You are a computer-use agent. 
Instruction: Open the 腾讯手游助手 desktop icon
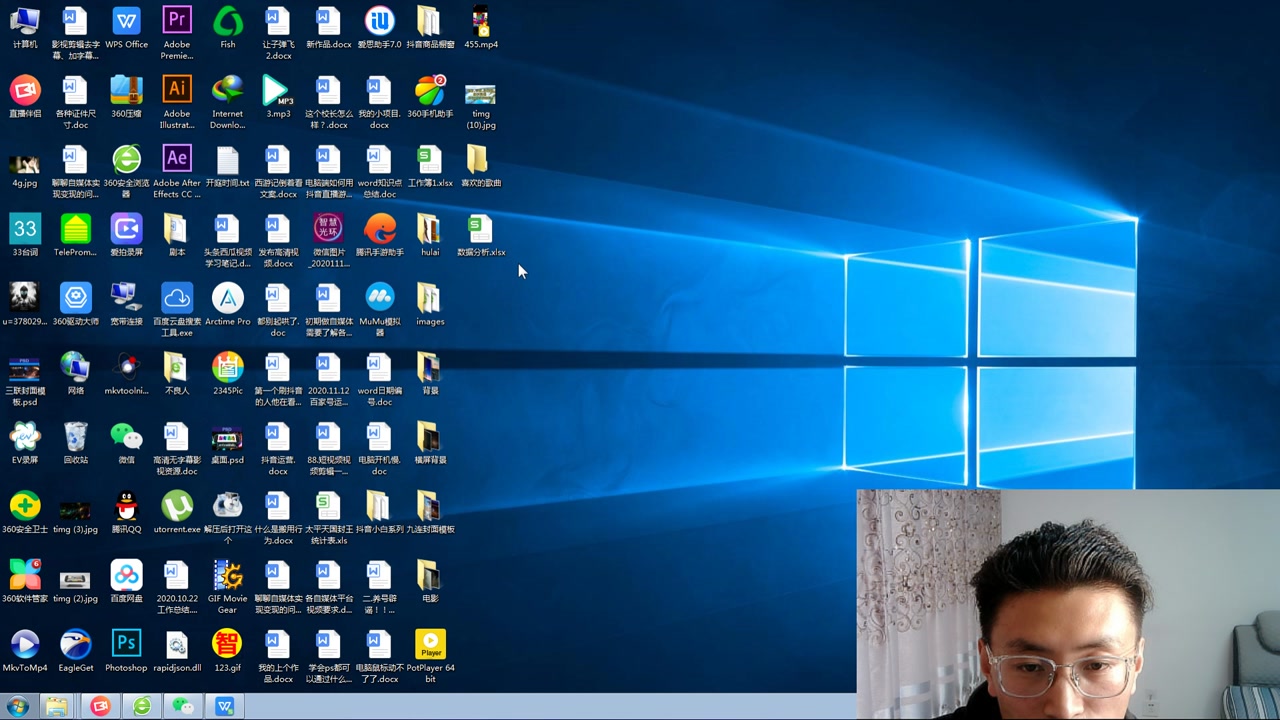[x=379, y=235]
